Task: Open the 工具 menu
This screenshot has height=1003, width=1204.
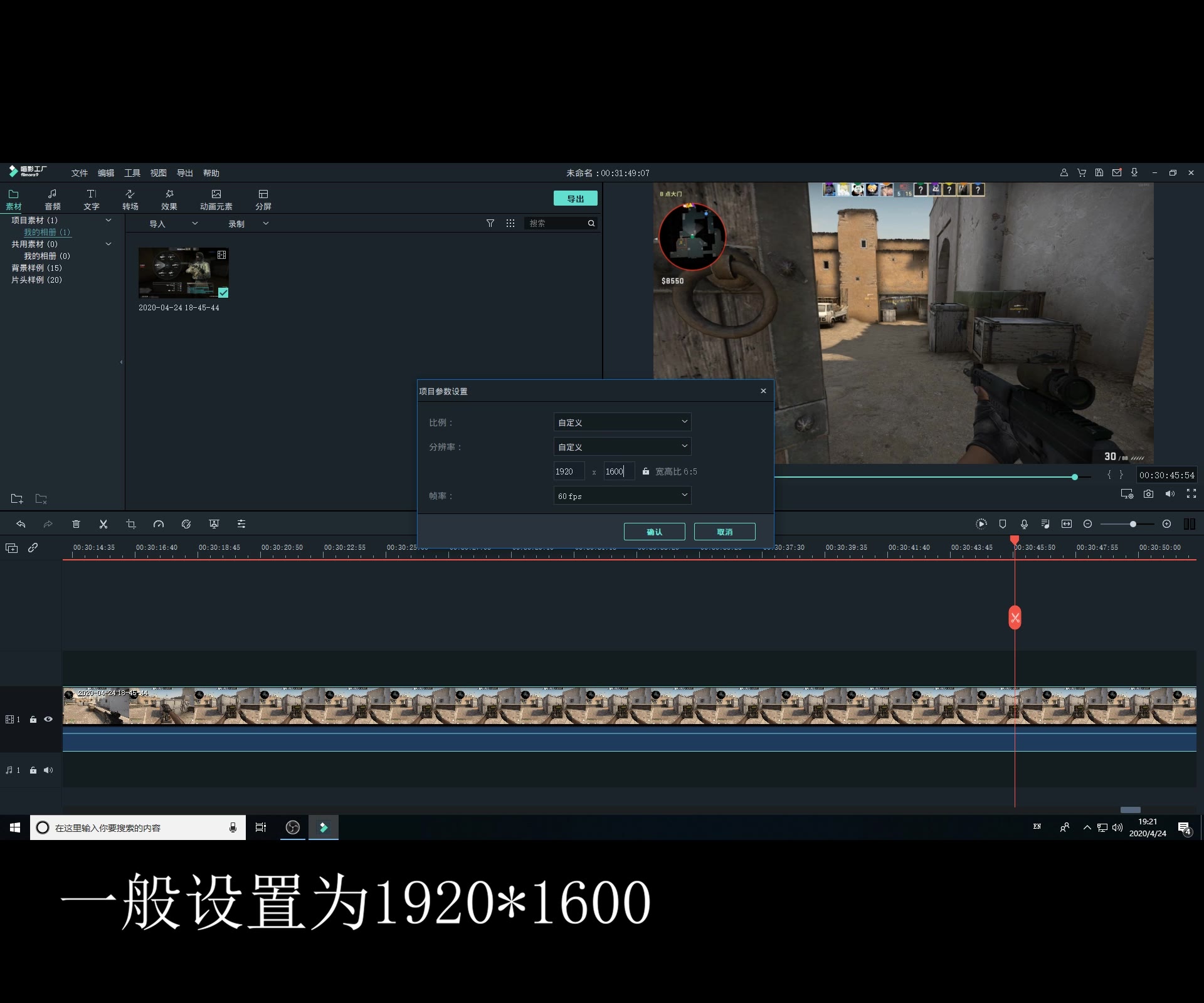Action: (x=132, y=173)
